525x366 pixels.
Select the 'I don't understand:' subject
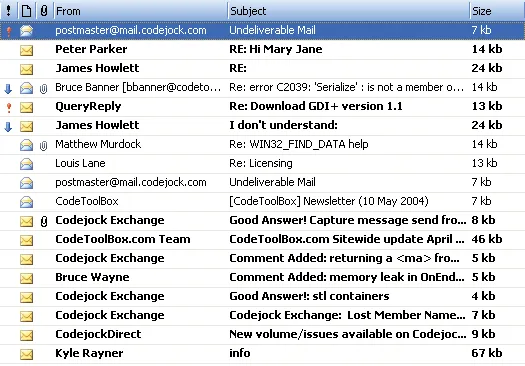click(x=283, y=125)
